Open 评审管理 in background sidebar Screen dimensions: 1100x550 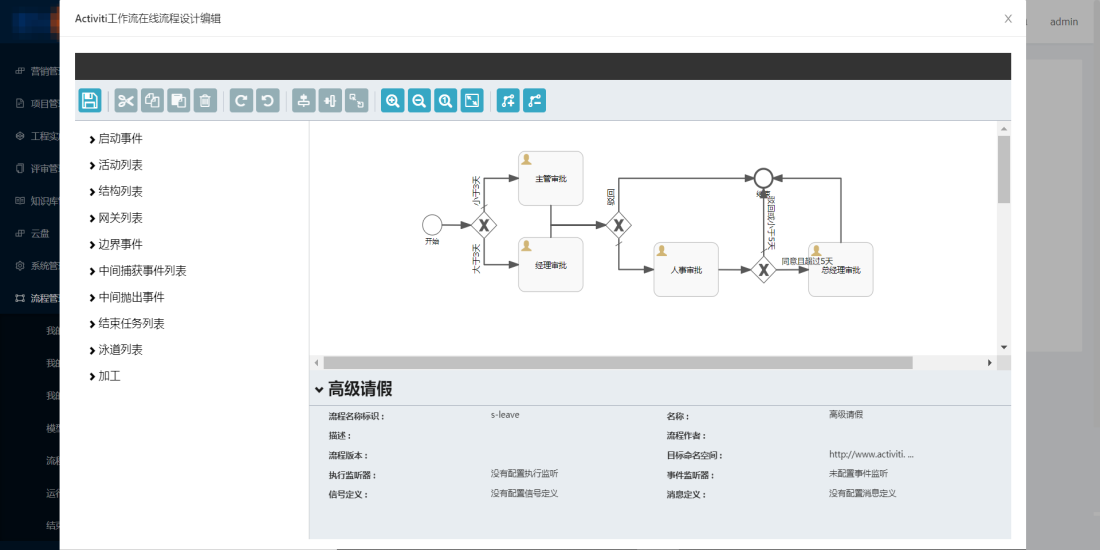point(39,168)
